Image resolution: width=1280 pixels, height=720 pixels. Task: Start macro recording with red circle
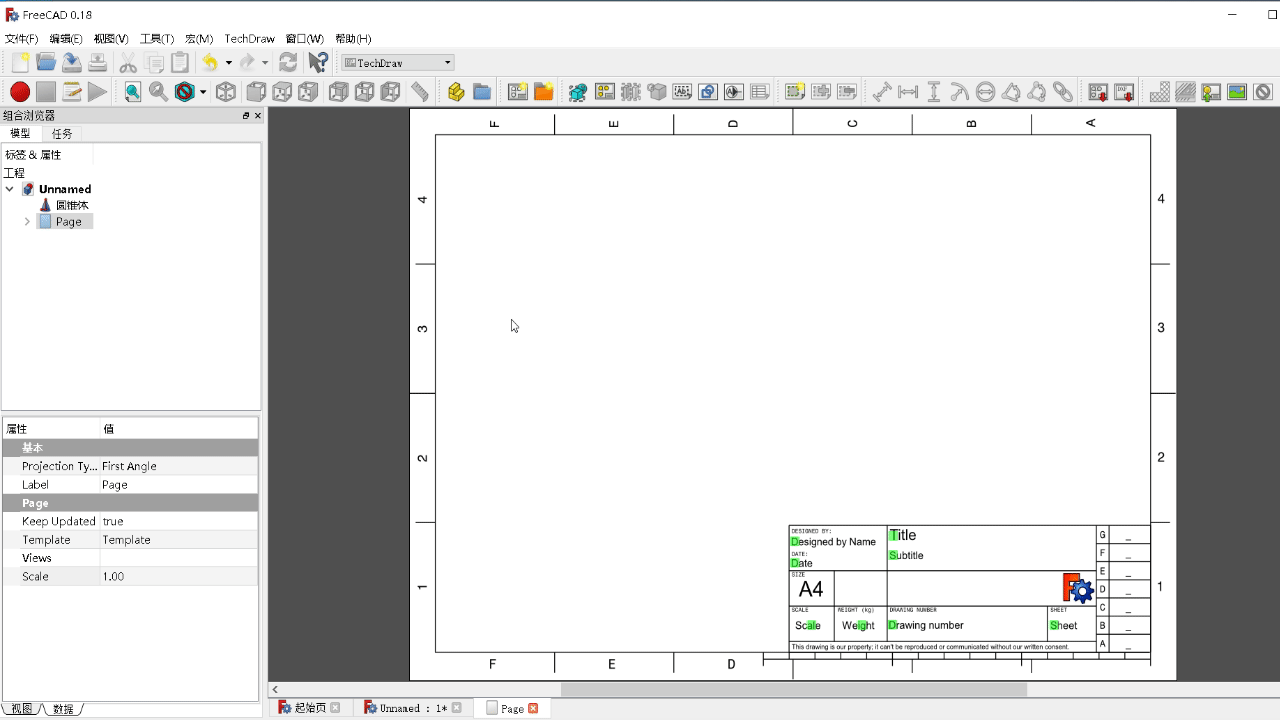tap(20, 92)
